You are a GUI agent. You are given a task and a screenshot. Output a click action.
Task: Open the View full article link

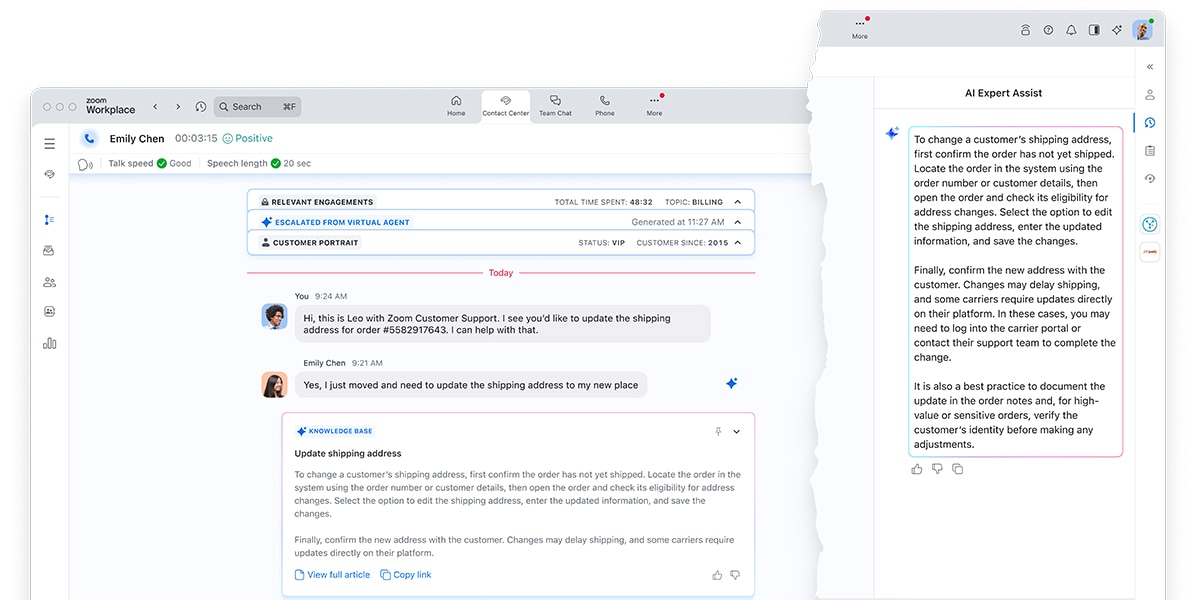coord(332,575)
